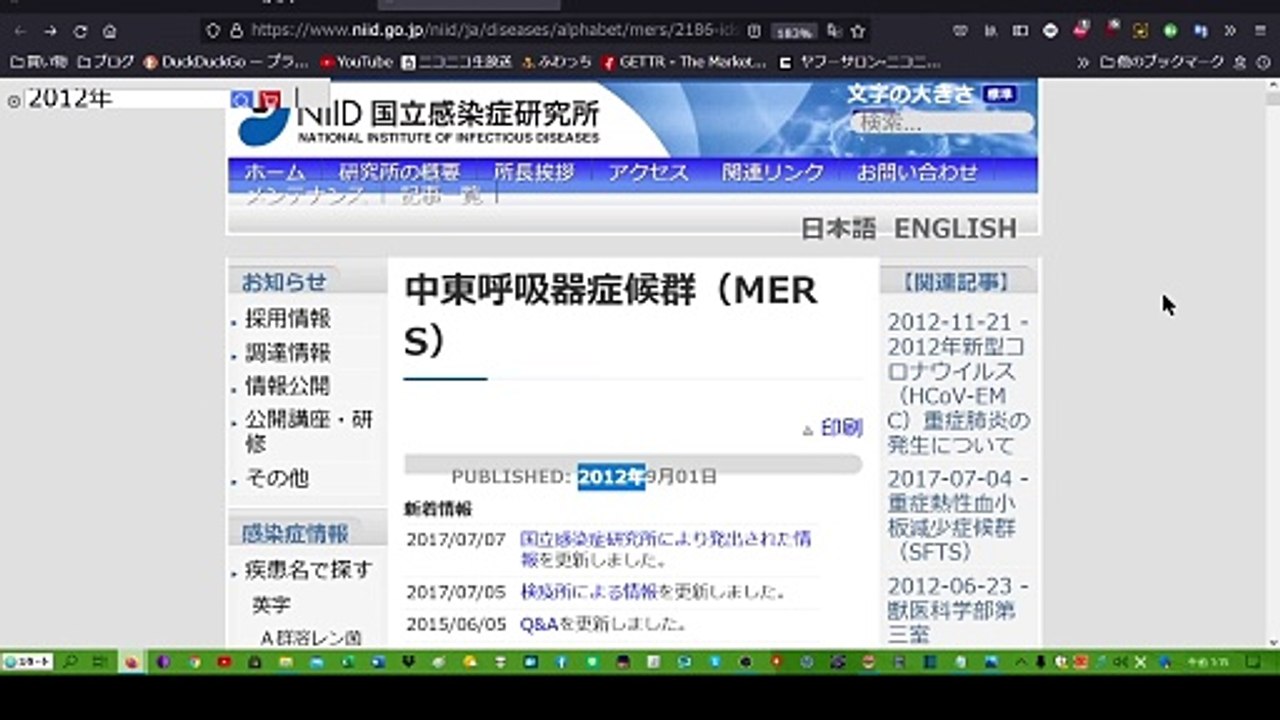Show more toolbar extensions overflow chevron

[x=1230, y=31]
